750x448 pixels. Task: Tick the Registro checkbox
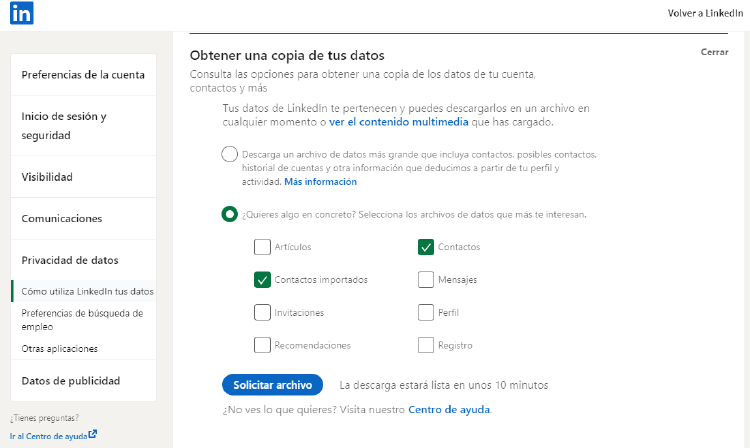pyautogui.click(x=426, y=345)
